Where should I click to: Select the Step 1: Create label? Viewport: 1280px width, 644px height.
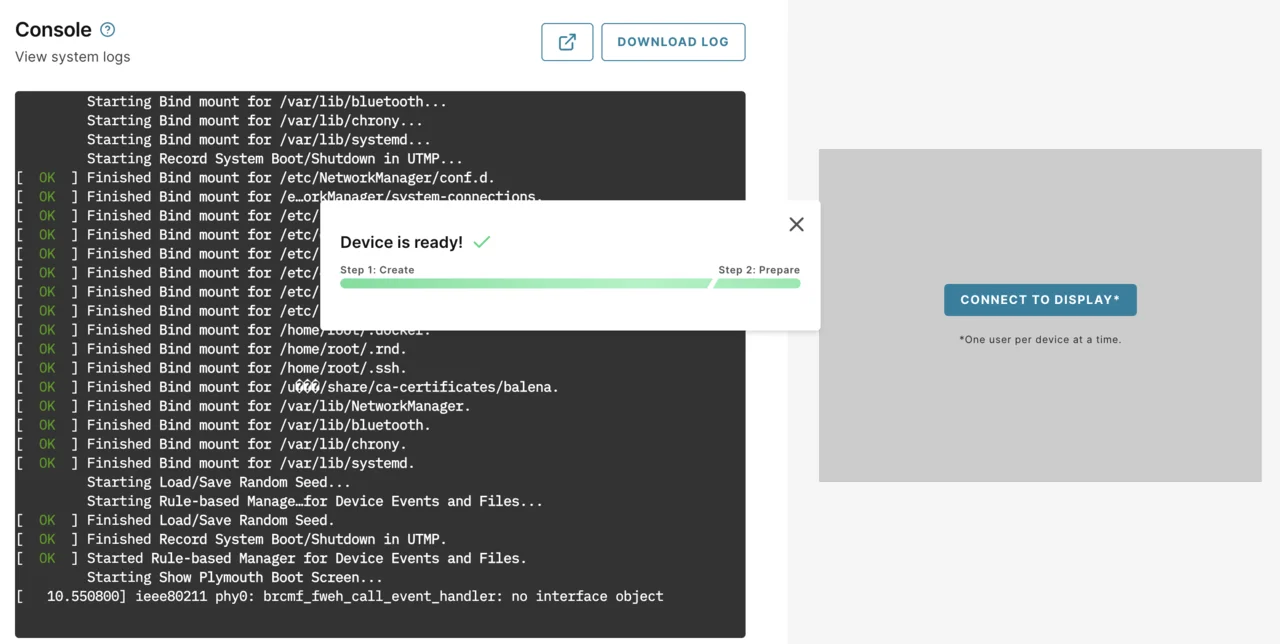(377, 269)
